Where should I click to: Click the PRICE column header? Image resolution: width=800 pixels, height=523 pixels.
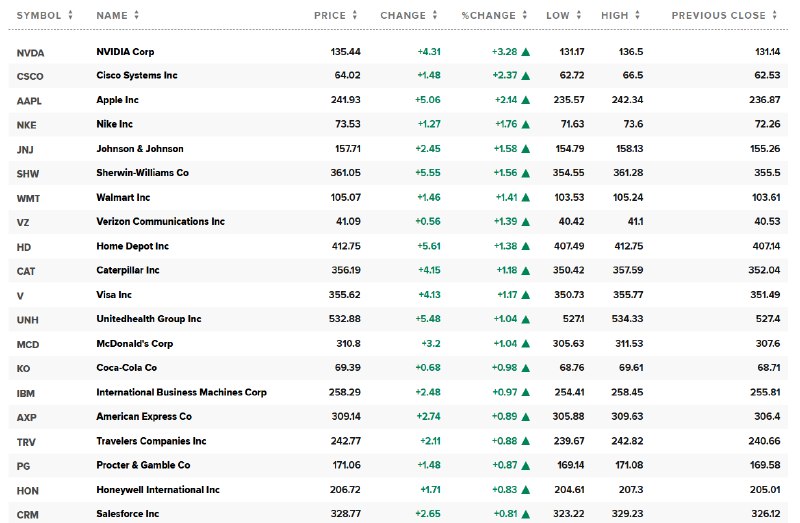330,15
